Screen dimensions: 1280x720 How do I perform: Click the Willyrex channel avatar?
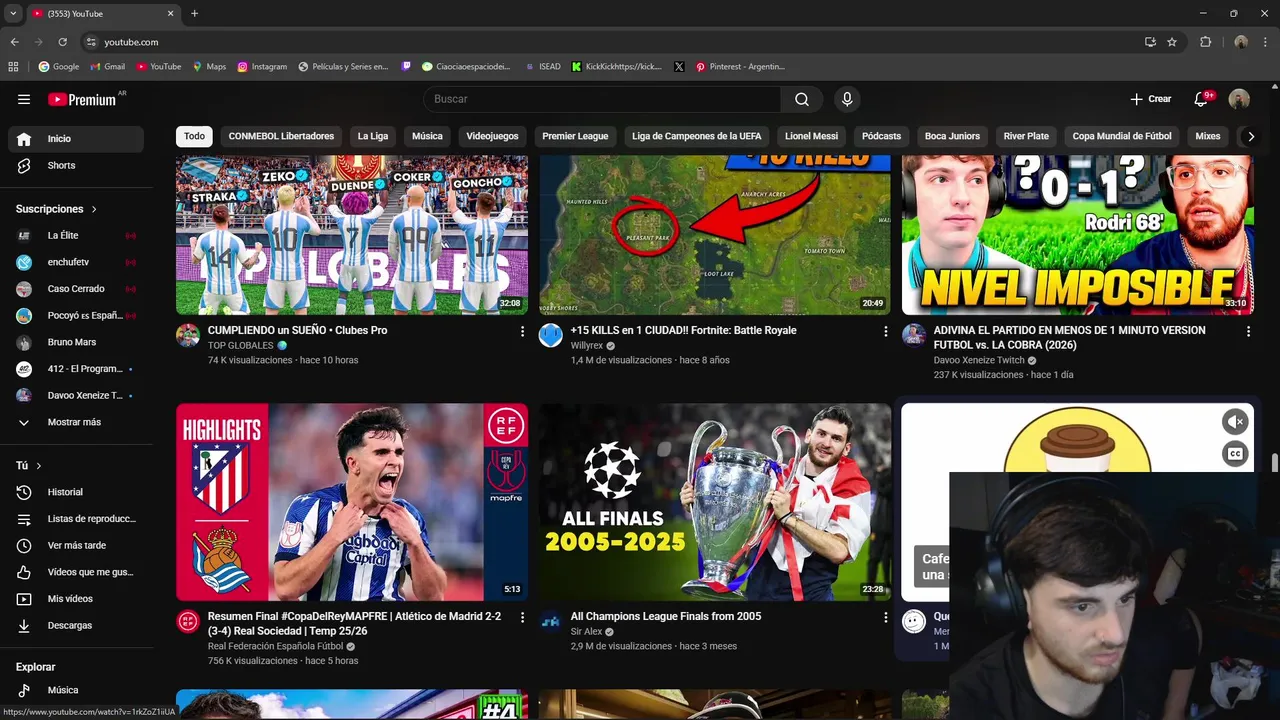coord(551,335)
